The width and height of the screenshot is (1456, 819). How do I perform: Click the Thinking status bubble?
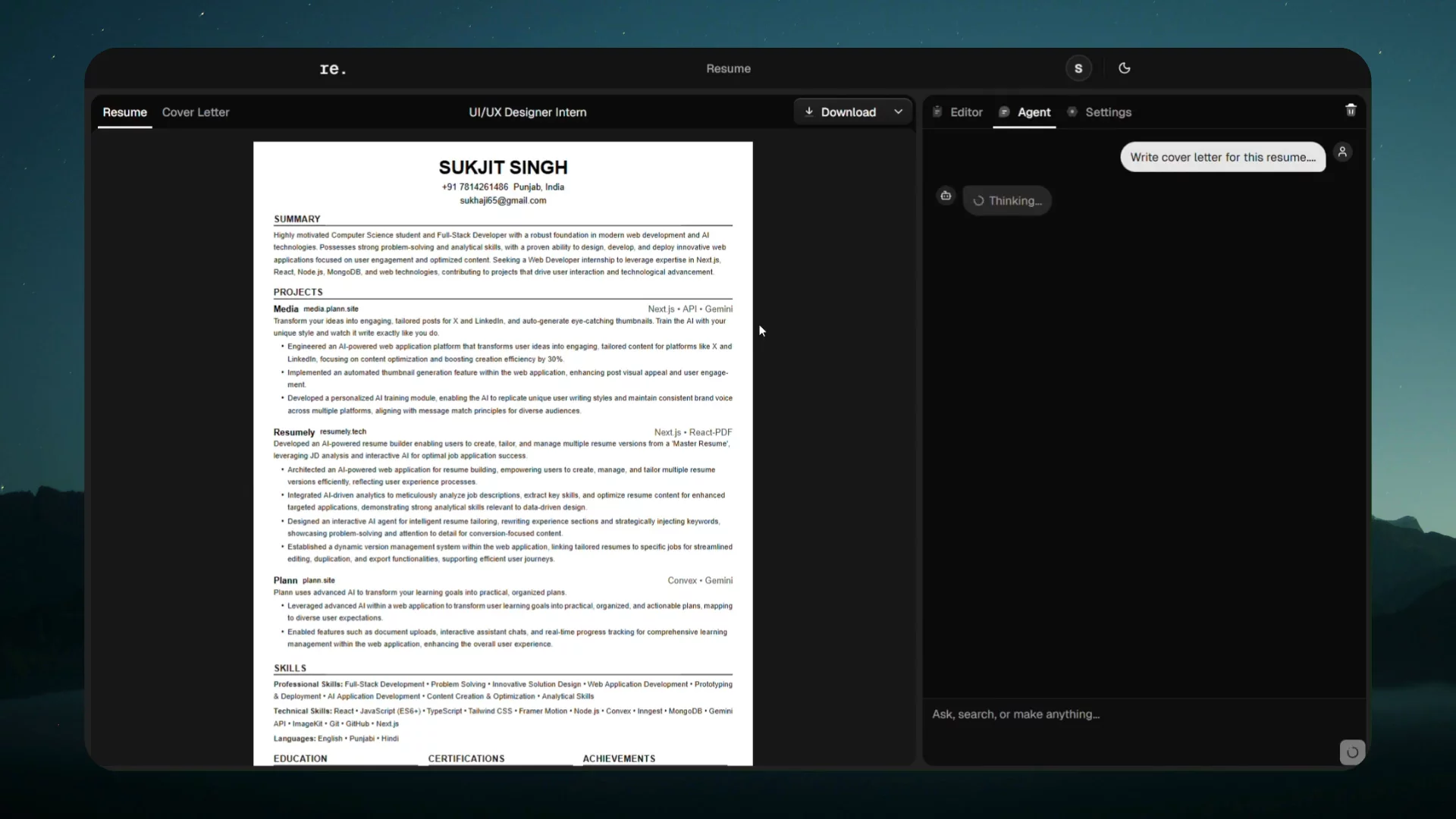pyautogui.click(x=1007, y=201)
